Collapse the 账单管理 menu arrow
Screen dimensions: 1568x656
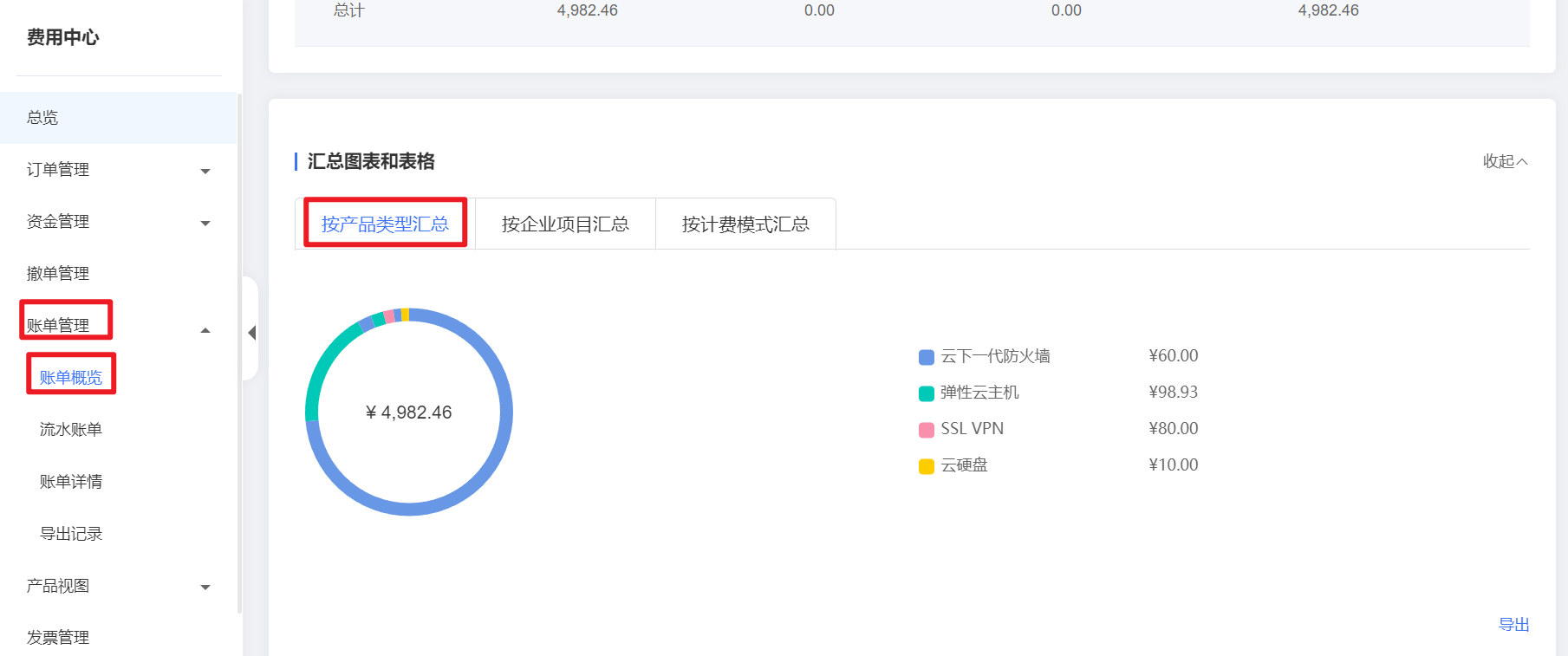pyautogui.click(x=205, y=330)
